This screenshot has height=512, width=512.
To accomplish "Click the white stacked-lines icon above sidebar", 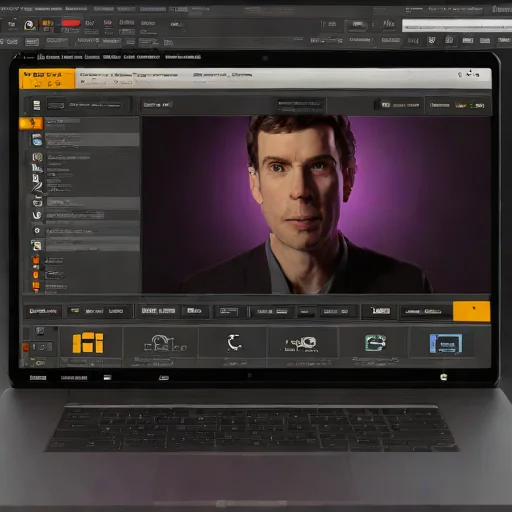I will click(37, 105).
